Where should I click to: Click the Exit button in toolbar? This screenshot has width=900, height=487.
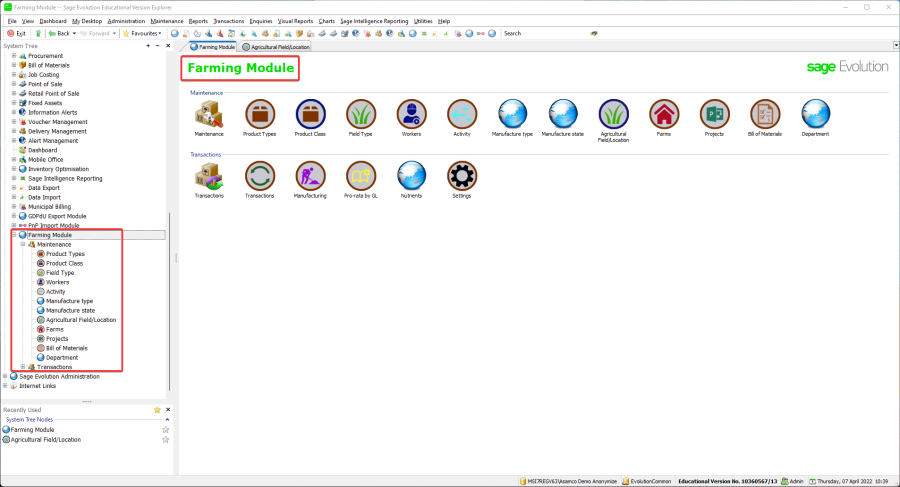16,33
